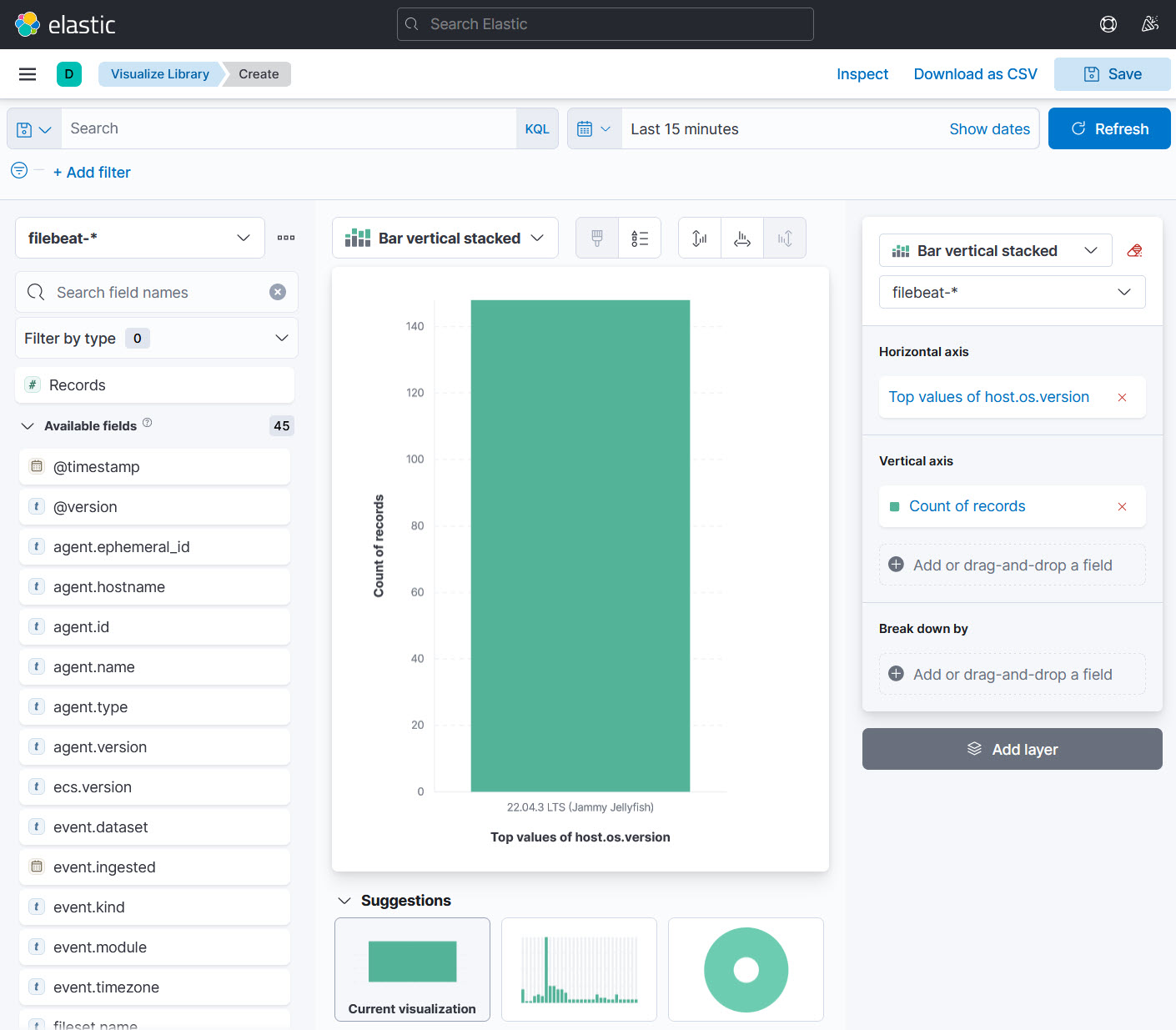1176x1030 pixels.
Task: Click the Refresh button
Action: click(x=1108, y=129)
